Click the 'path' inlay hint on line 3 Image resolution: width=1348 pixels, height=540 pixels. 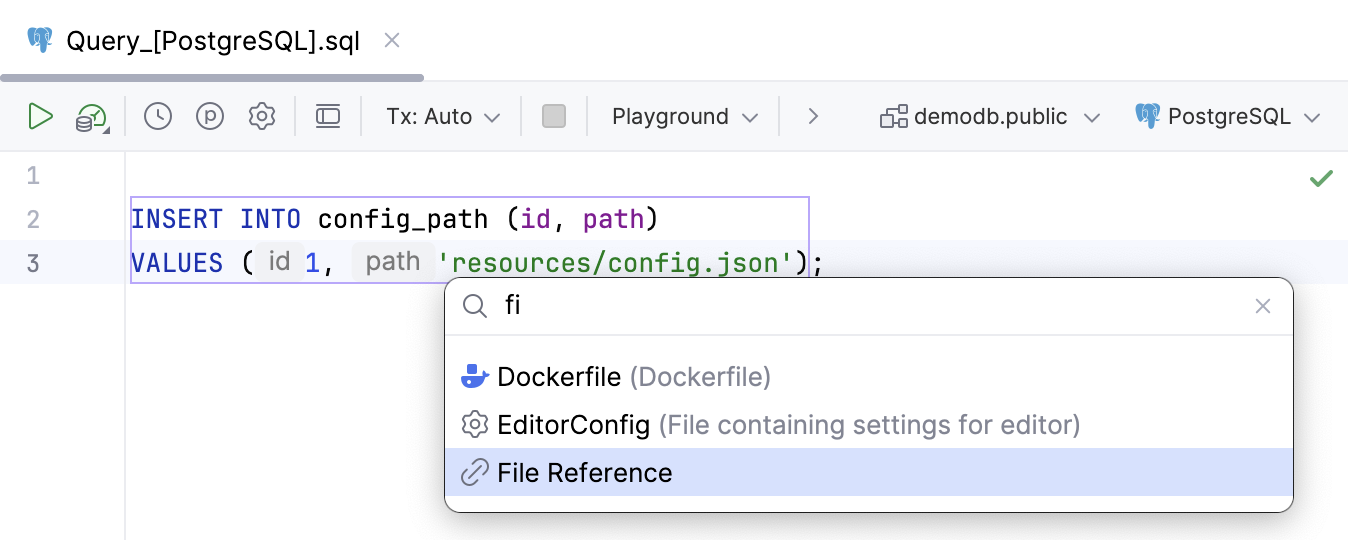click(x=393, y=262)
